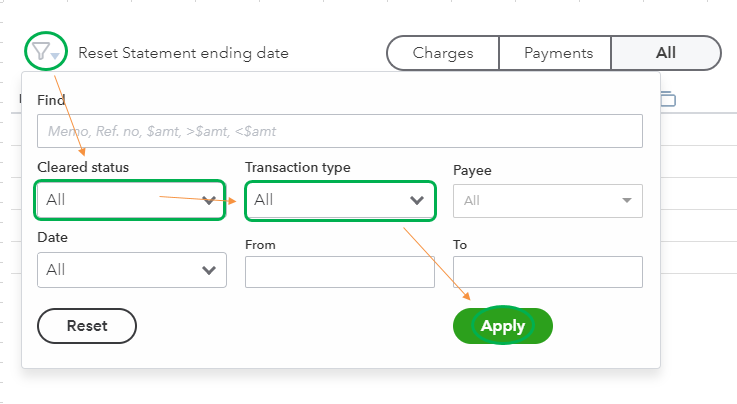737x404 pixels.
Task: Click the Reset button in filter panel
Action: pyautogui.click(x=87, y=325)
